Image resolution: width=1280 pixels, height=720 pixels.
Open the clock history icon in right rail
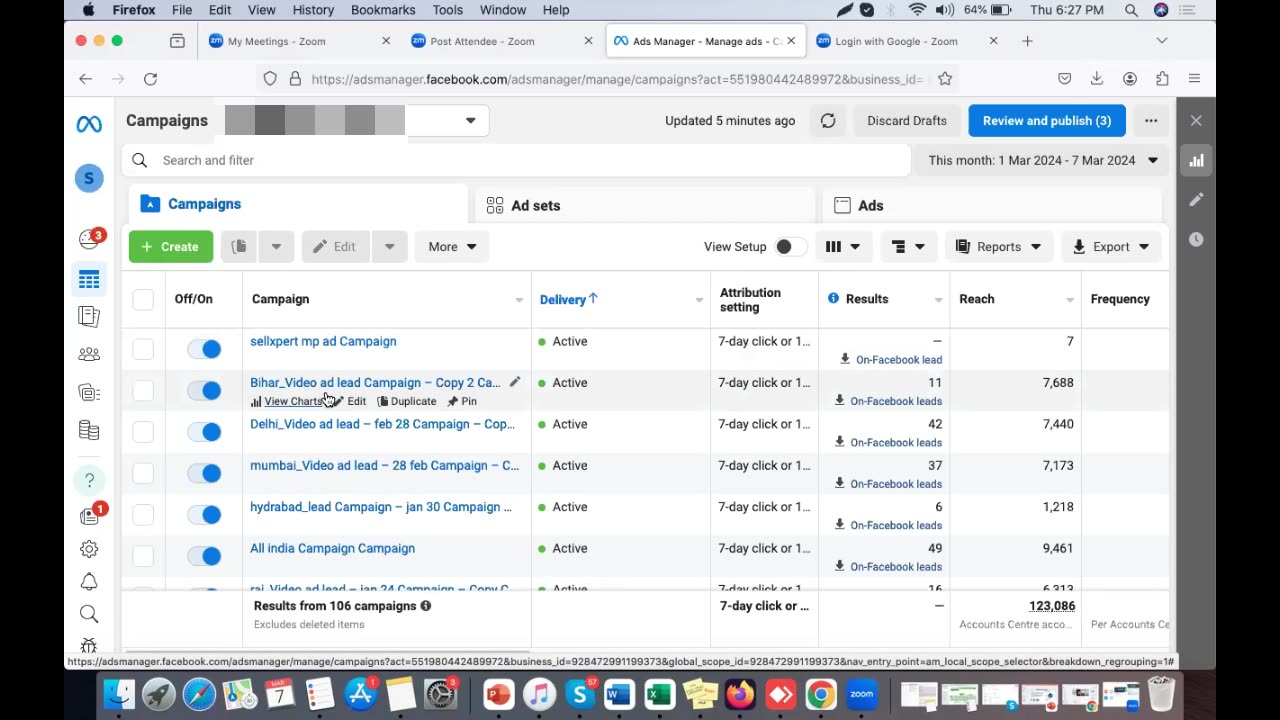coord(1196,240)
